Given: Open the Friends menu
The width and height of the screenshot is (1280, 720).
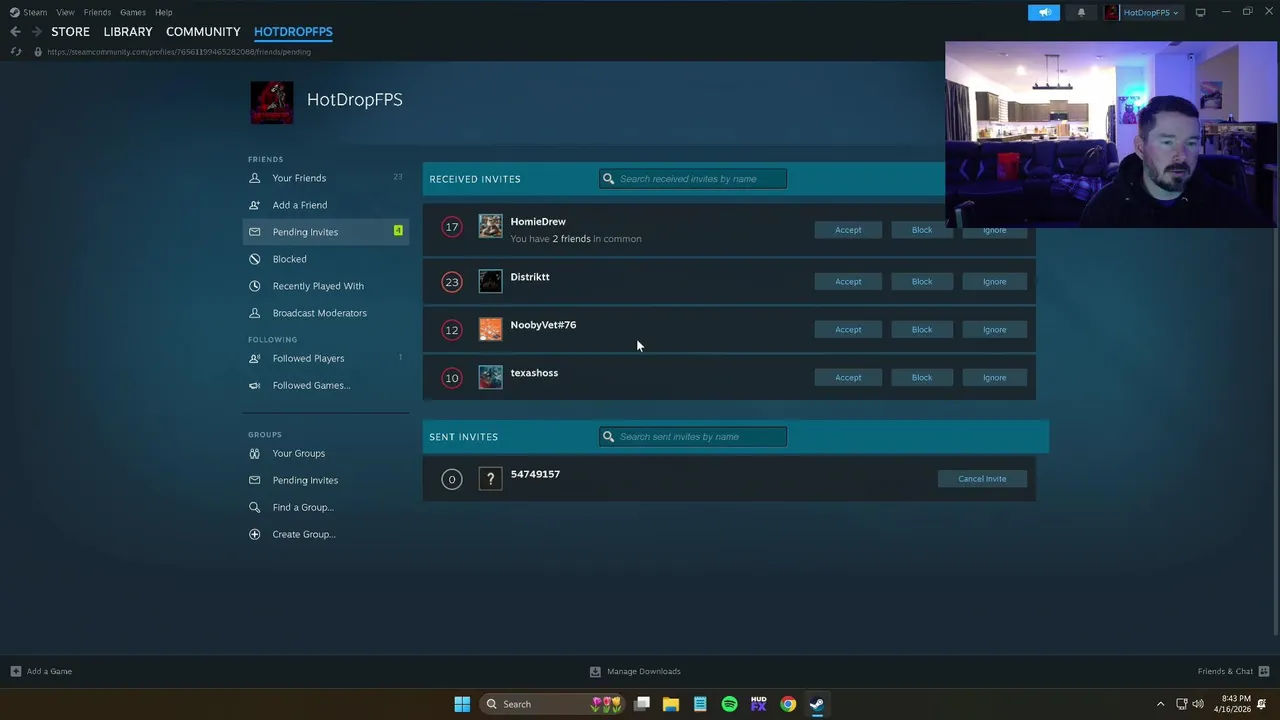Looking at the screenshot, I should tap(97, 12).
